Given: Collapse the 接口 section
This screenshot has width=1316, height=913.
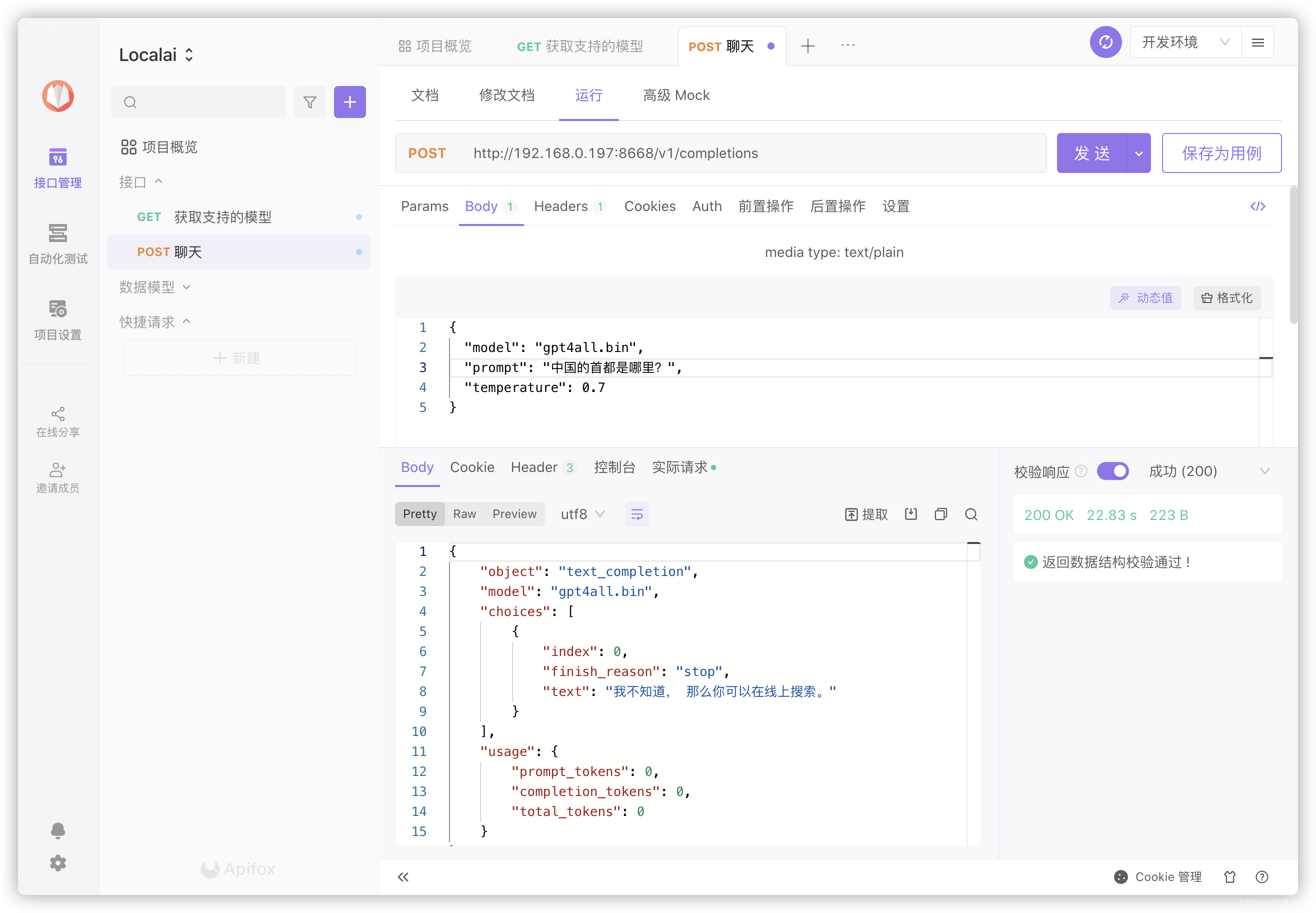Looking at the screenshot, I should coord(140,182).
